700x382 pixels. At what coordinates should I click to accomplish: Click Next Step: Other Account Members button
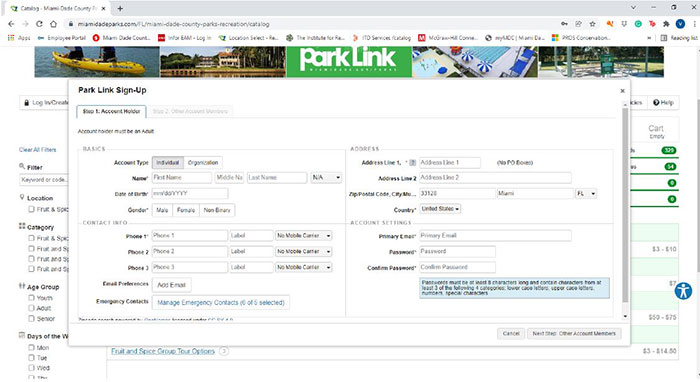pos(574,334)
